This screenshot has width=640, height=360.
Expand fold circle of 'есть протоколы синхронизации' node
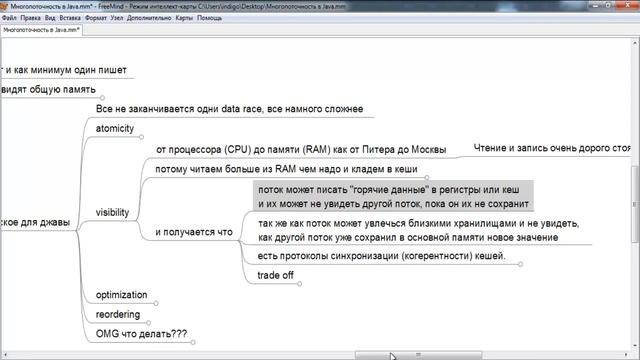(520, 264)
